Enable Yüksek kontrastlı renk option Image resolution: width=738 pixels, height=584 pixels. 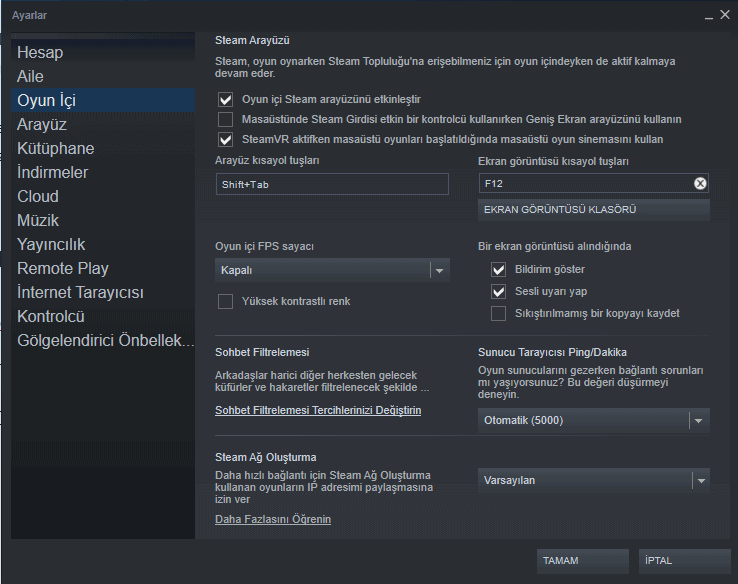point(225,301)
